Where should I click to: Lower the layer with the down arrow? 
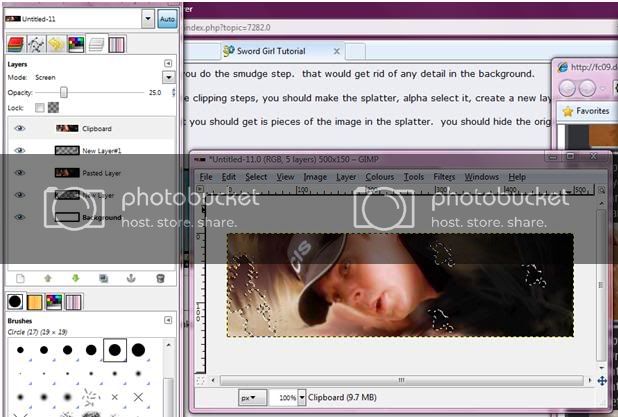tap(75, 278)
